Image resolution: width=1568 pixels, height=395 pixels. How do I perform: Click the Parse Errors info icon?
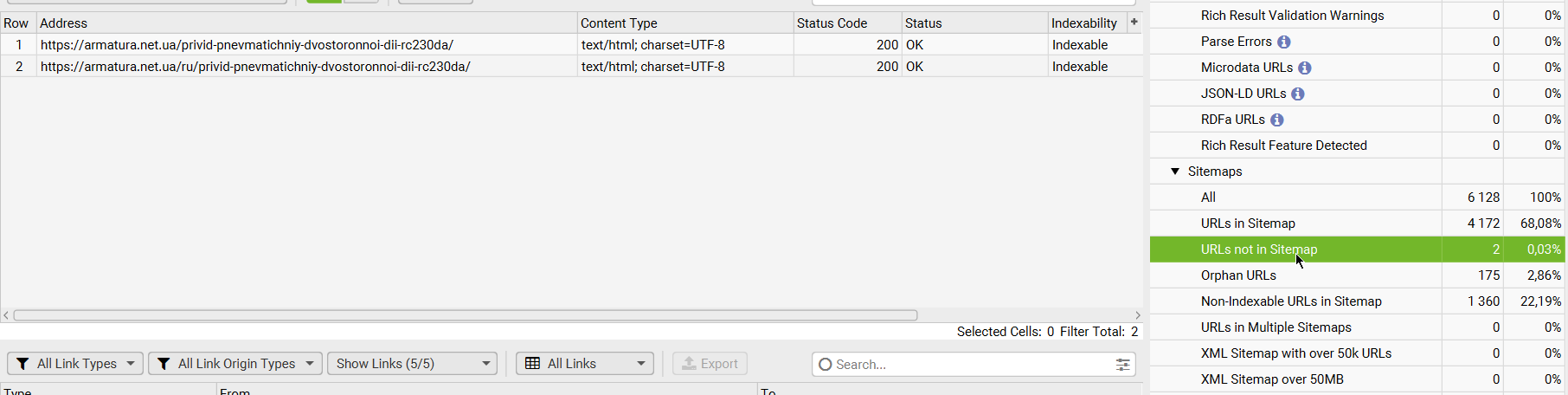point(1284,42)
